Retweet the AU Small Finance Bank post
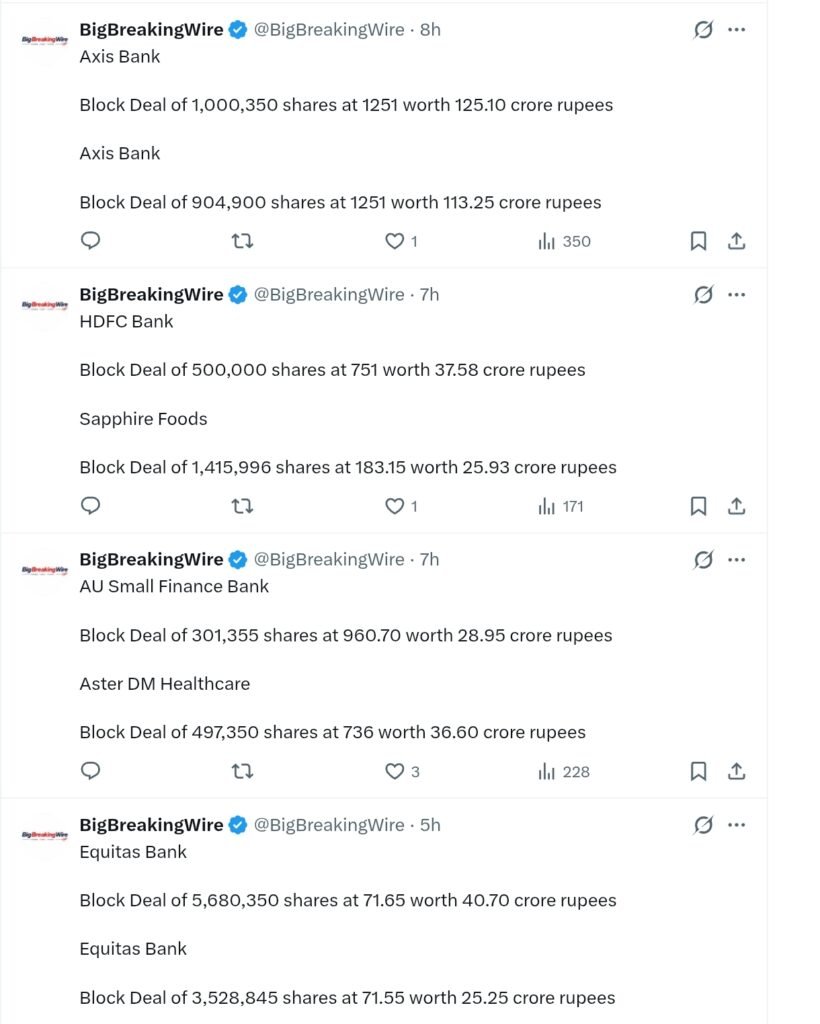The image size is (820, 1024). pos(243,772)
